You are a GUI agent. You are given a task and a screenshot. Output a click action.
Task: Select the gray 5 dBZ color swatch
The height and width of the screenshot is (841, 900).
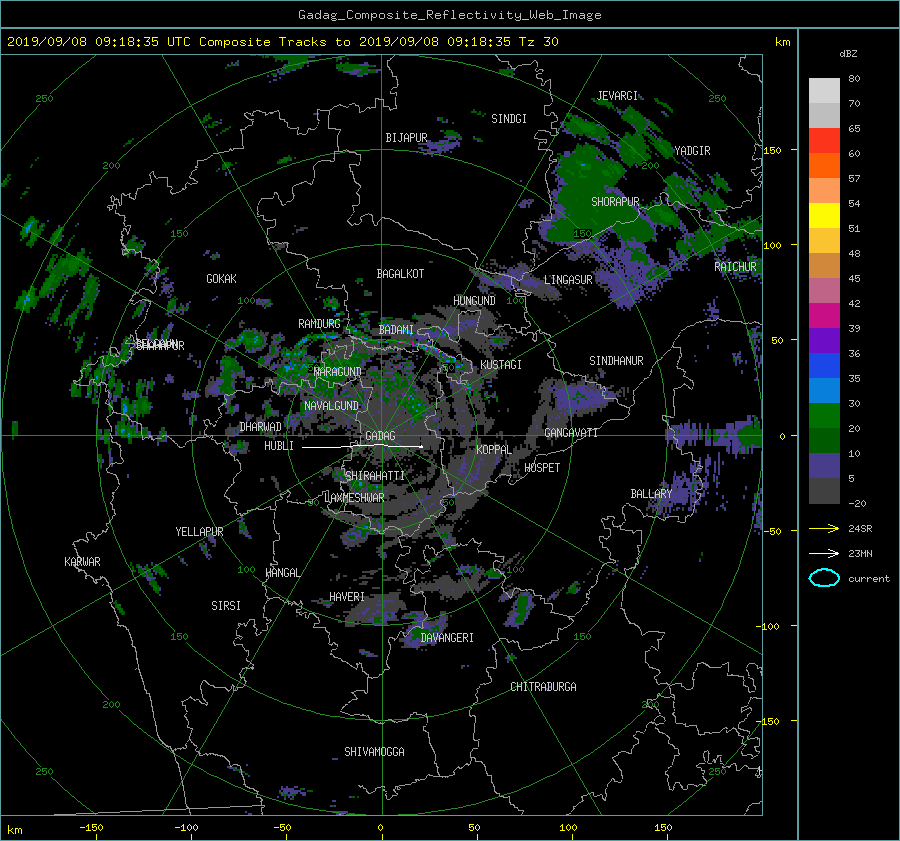point(824,490)
